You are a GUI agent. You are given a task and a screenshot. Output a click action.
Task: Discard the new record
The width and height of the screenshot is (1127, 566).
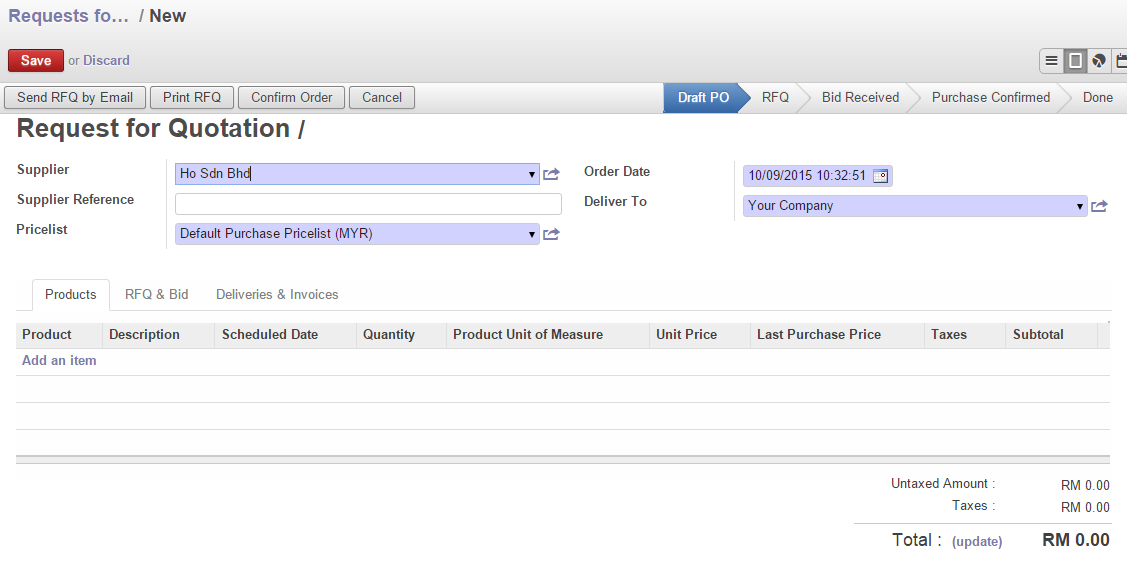(x=106, y=61)
